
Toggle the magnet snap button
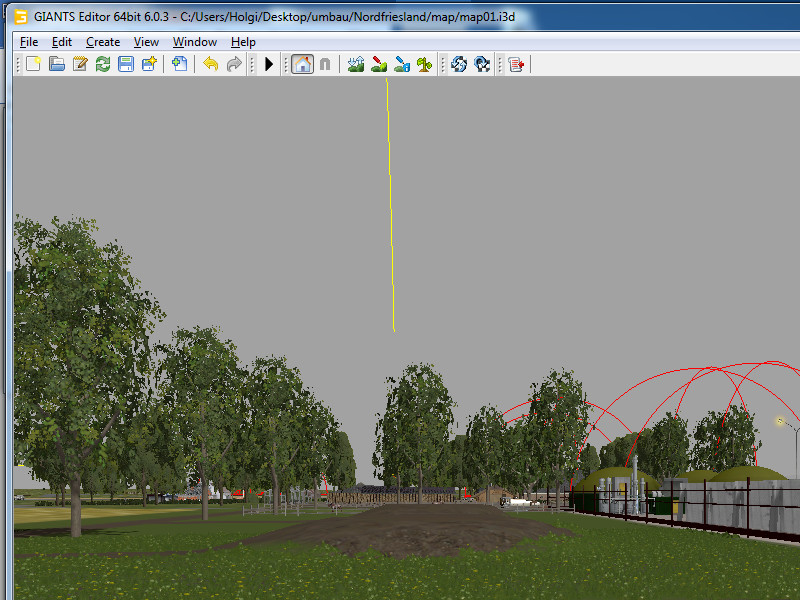tap(325, 64)
